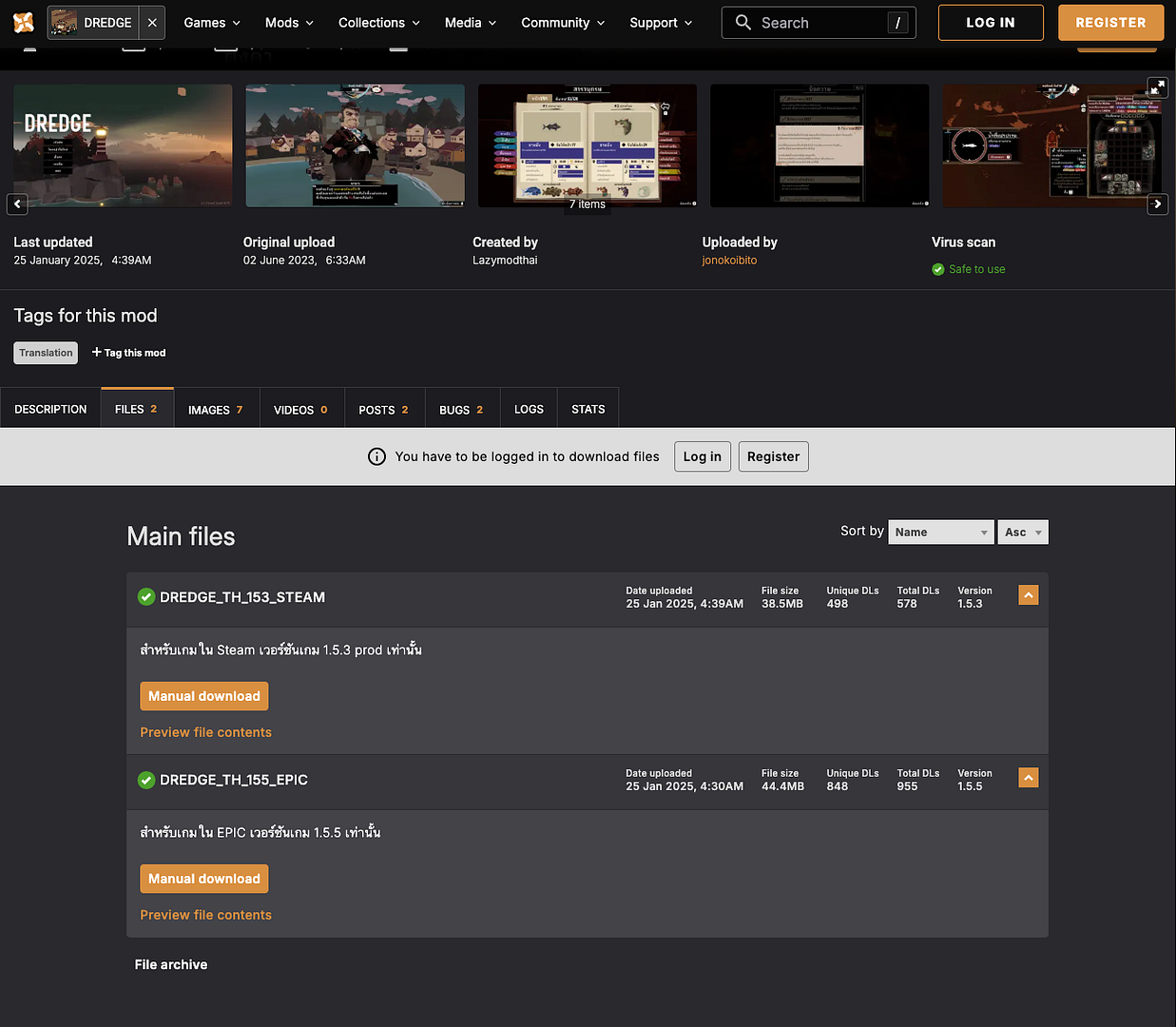Open uploader jonokoibito profile link
This screenshot has height=1027, width=1176.
729,260
